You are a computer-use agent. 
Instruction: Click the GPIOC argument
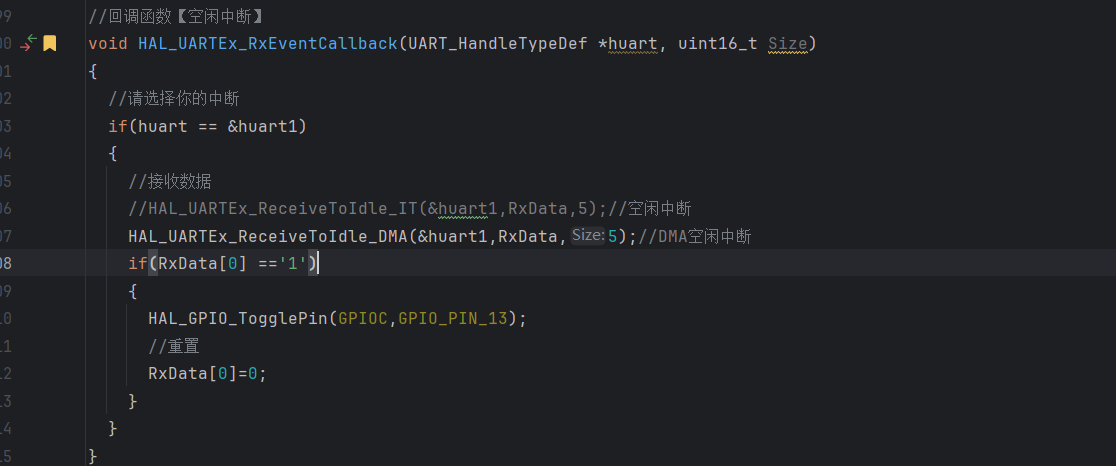pos(363,319)
